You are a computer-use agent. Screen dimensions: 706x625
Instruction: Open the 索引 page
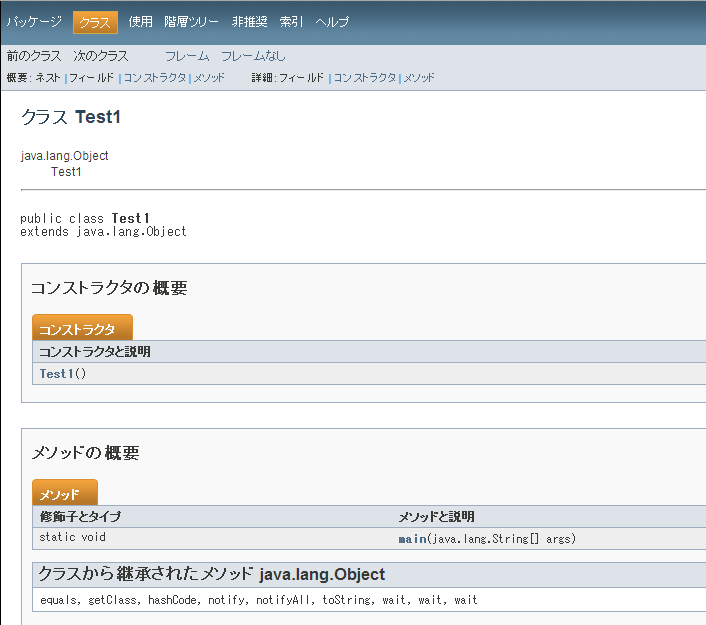coord(291,22)
